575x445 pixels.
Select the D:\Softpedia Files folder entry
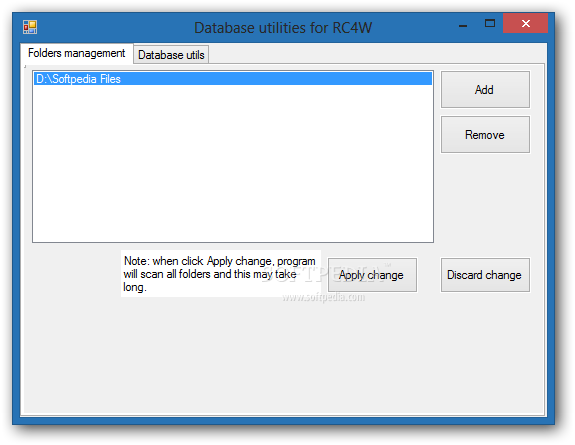[233, 79]
